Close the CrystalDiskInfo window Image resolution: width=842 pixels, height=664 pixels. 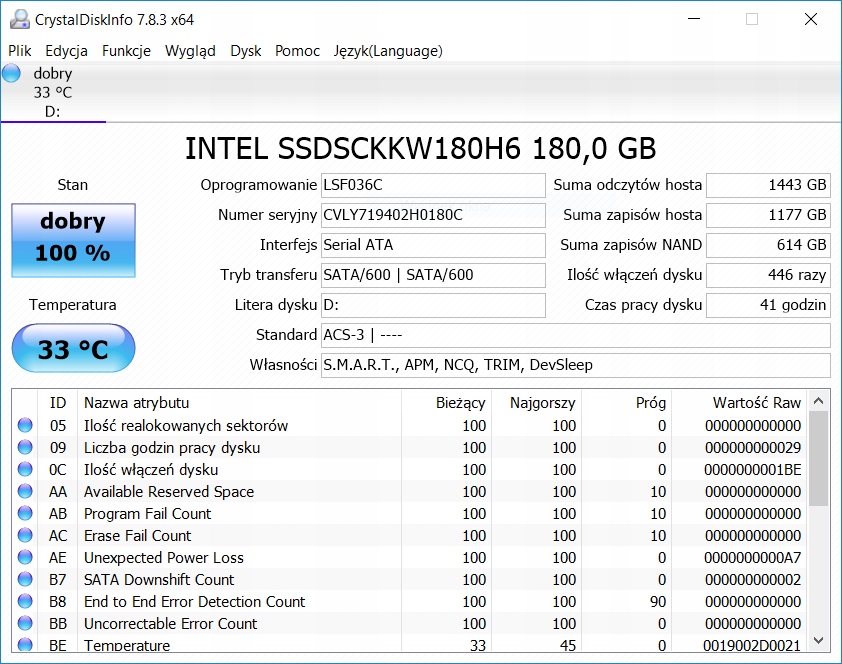click(811, 19)
